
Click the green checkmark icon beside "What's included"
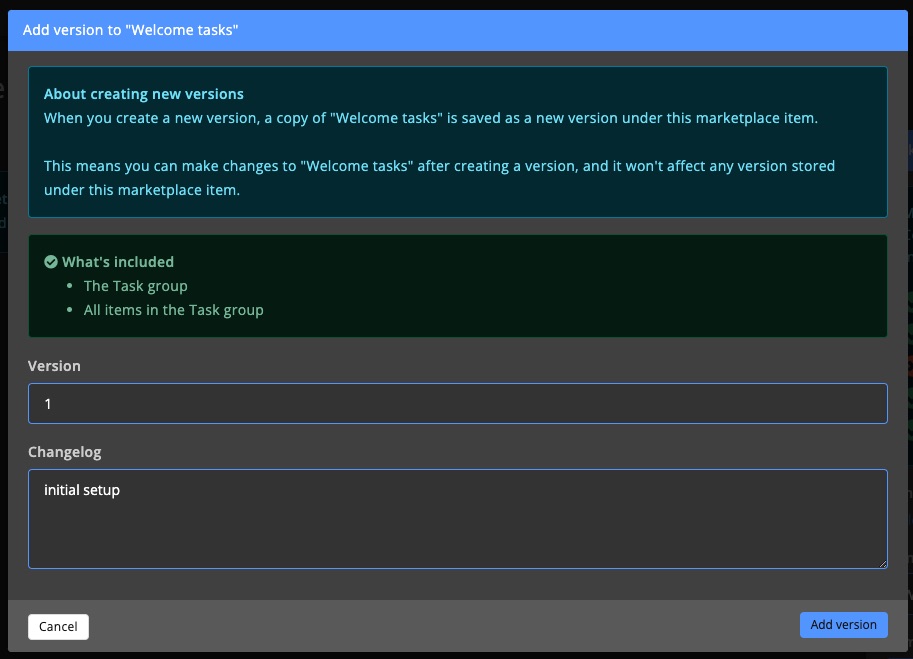click(48, 261)
